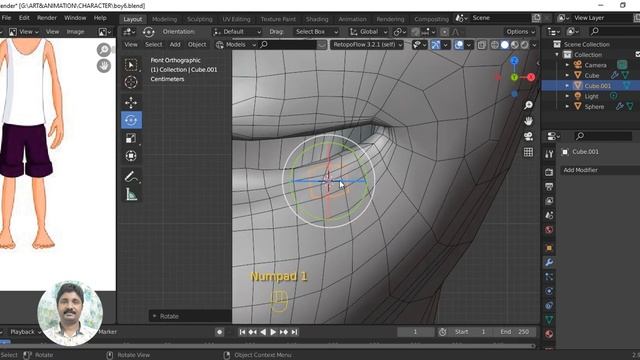640x360 pixels.
Task: Click the hand pan icon in image editor
Action: pos(104,65)
